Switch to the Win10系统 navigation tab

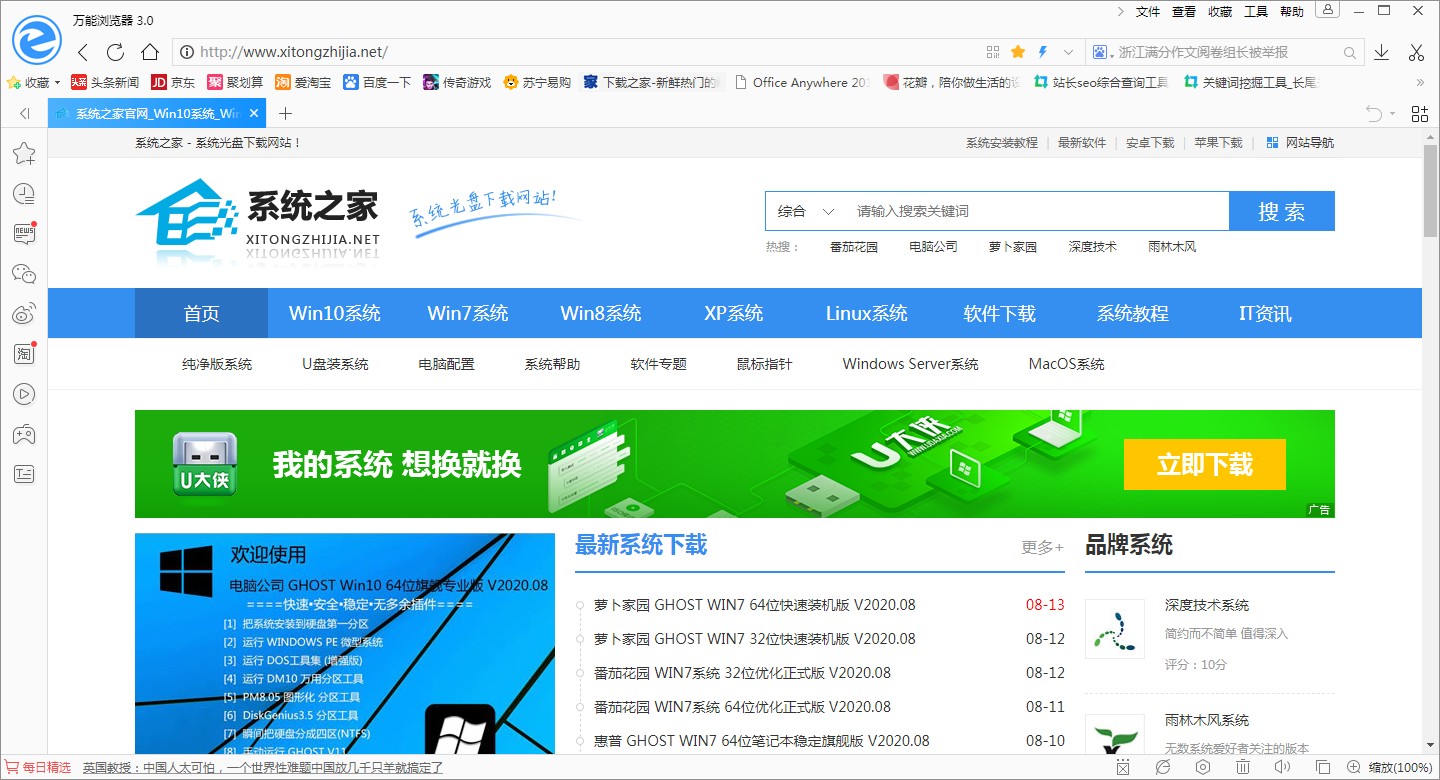click(x=334, y=313)
